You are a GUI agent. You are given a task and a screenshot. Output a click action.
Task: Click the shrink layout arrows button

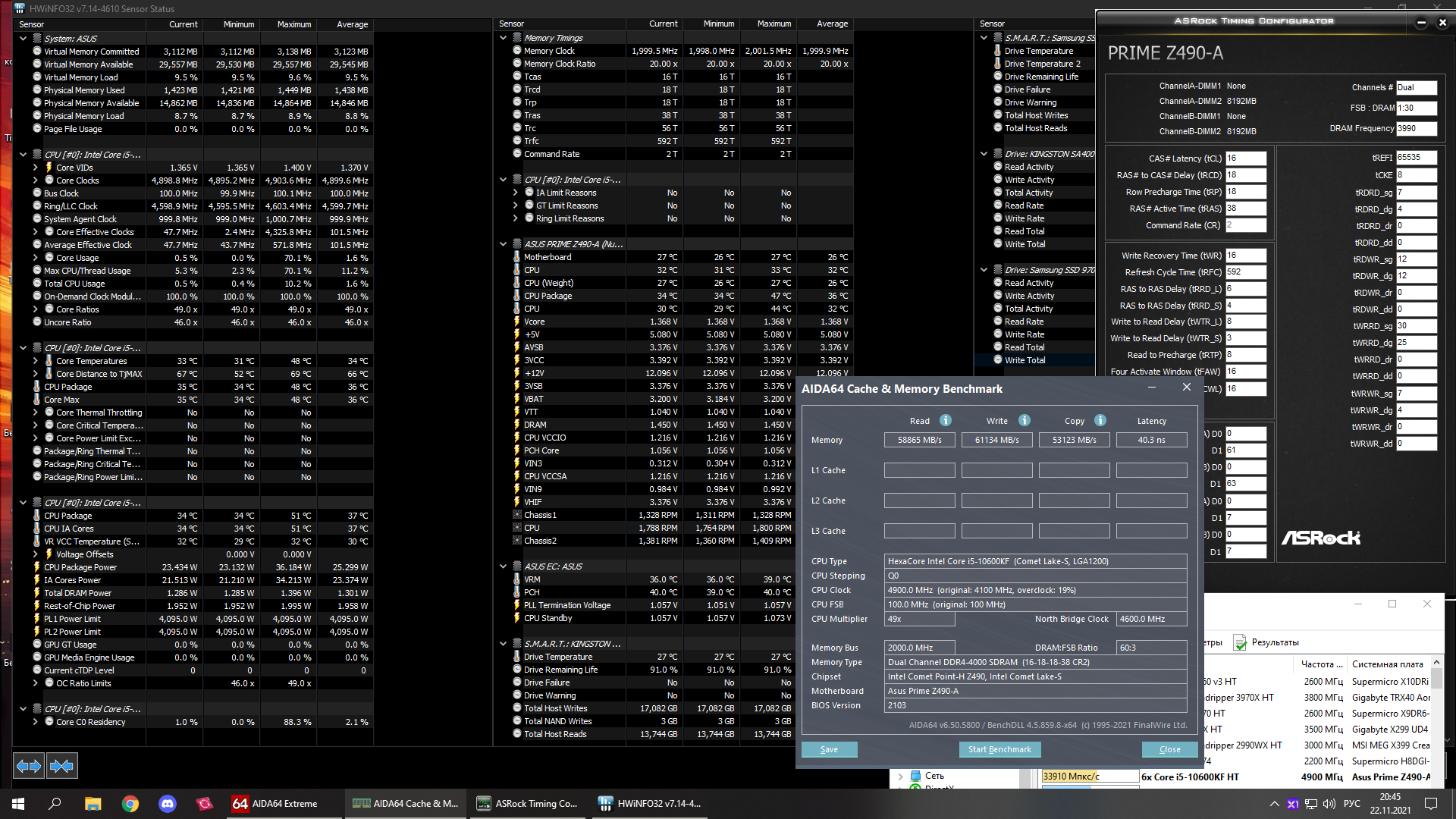pyautogui.click(x=61, y=766)
